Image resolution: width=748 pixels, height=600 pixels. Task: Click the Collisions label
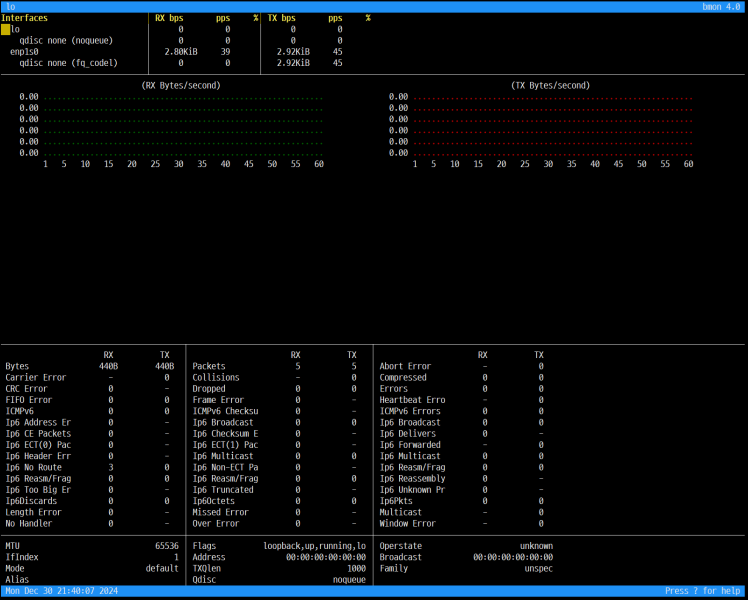pos(216,377)
